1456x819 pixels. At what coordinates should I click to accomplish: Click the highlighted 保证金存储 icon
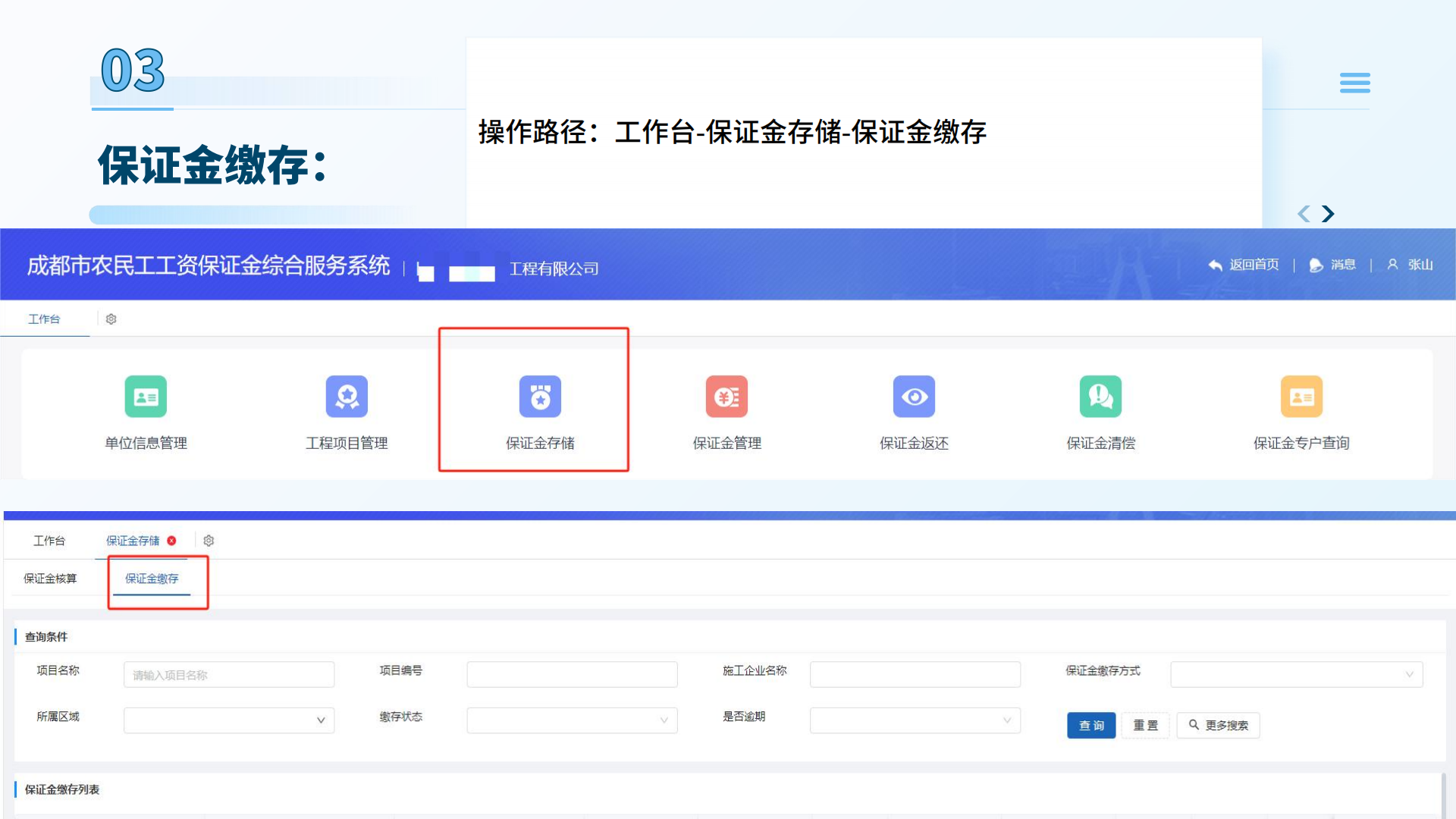(540, 397)
